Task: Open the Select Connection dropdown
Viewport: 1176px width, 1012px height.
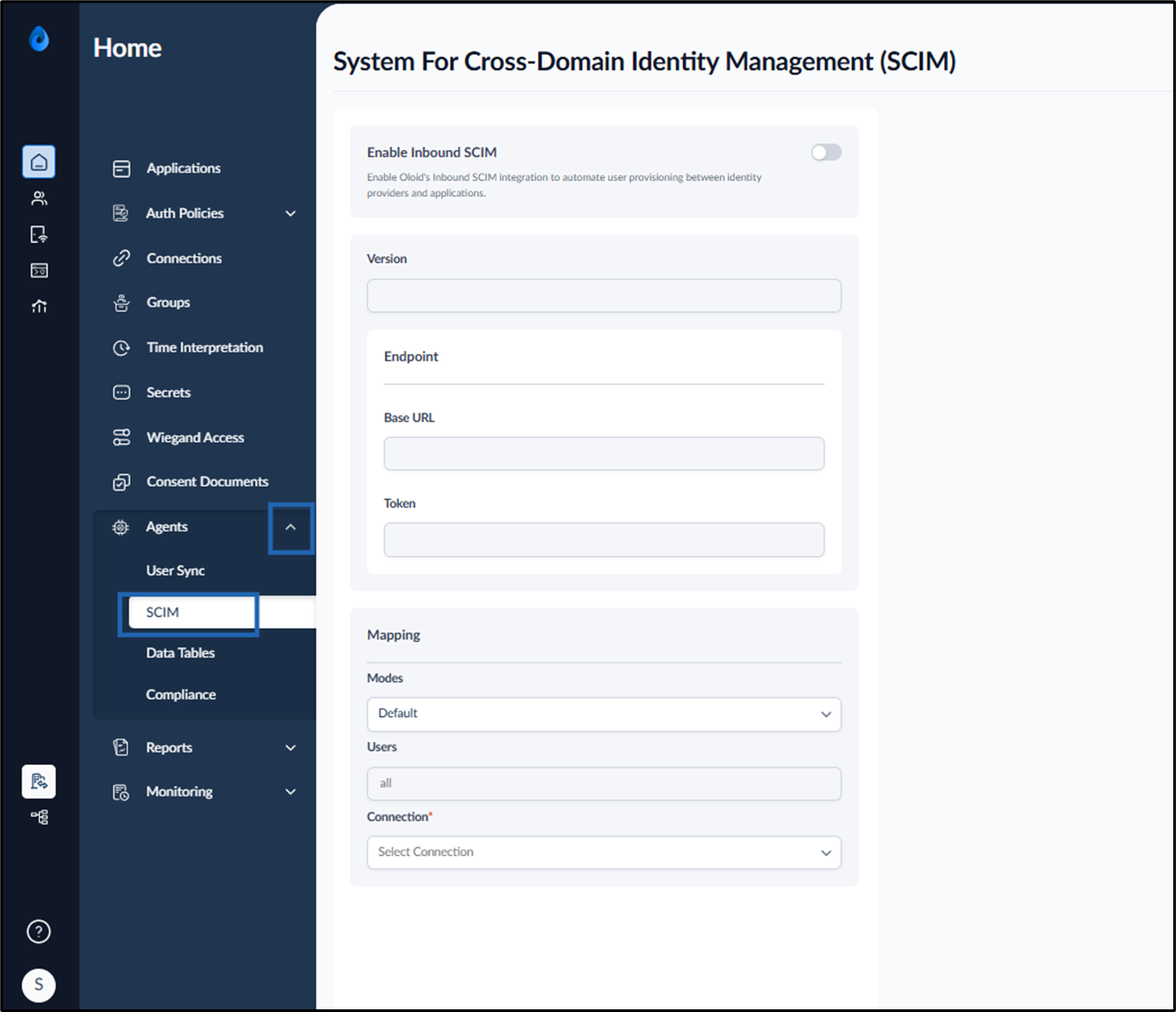Action: 604,853
